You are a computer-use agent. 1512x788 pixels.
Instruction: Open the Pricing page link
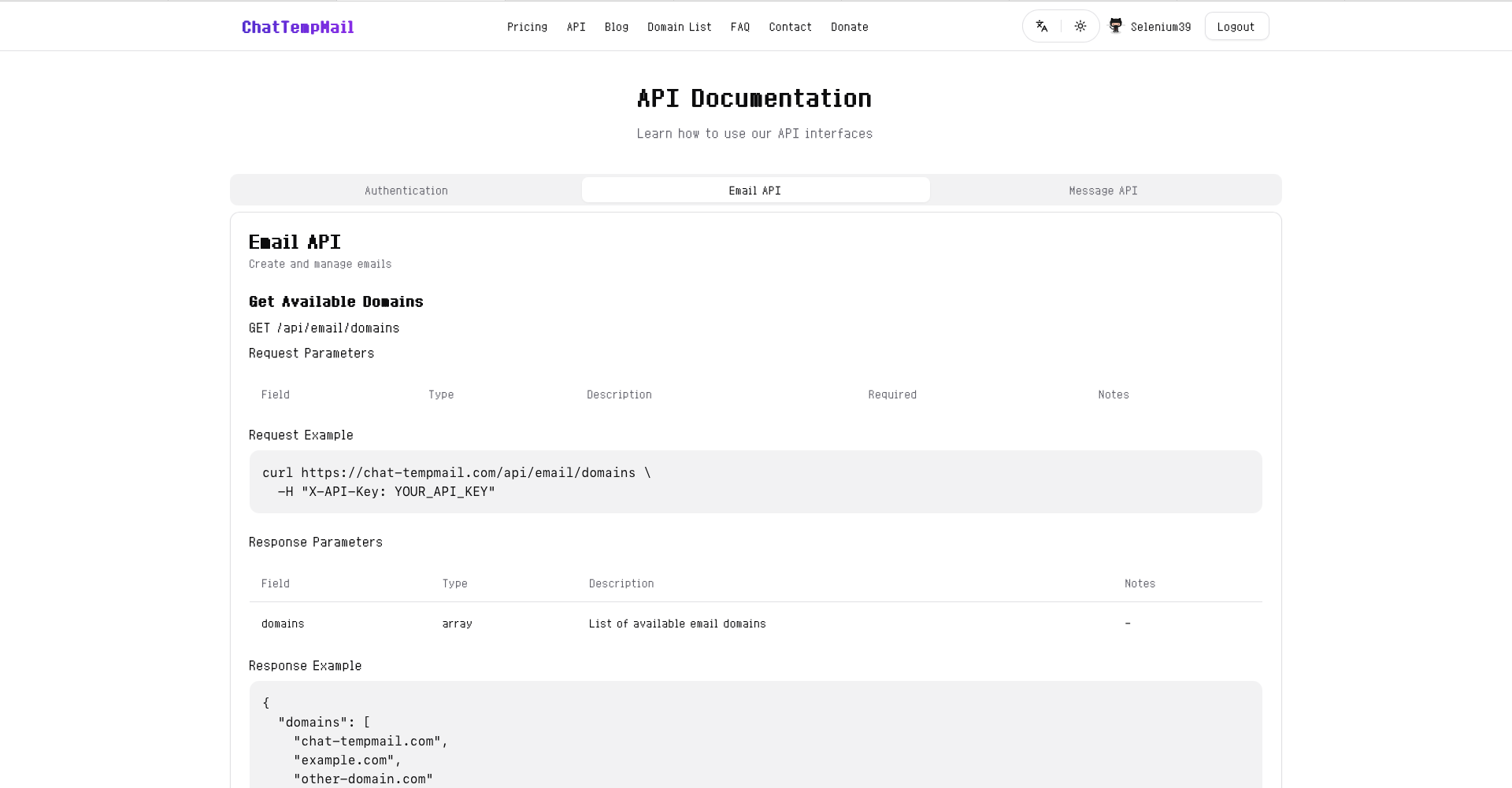[x=527, y=27]
